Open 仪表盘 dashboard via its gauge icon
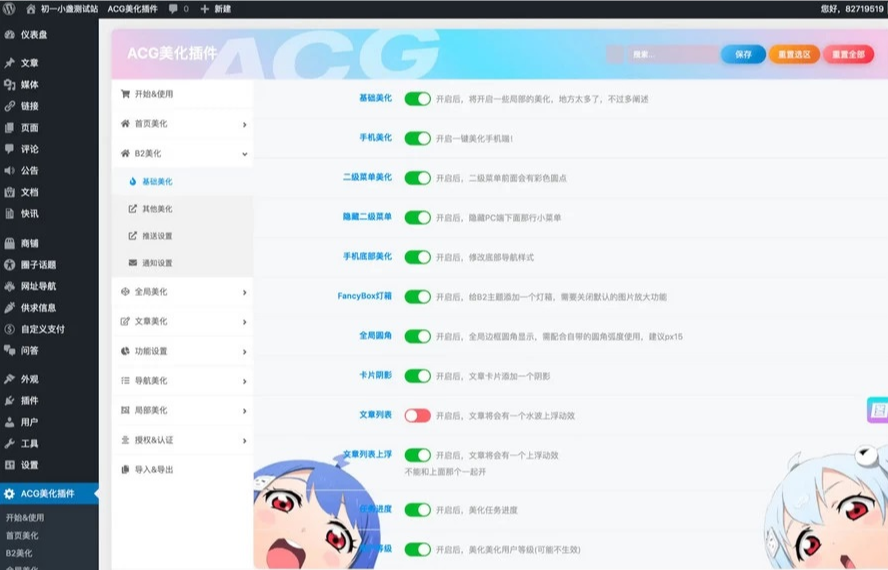This screenshot has height=570, width=888. (x=10, y=34)
